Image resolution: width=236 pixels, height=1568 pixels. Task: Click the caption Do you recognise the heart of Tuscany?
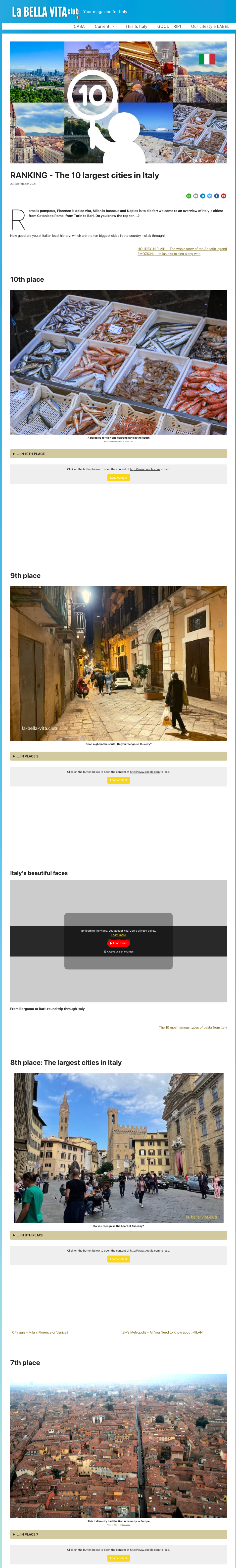(118, 1226)
